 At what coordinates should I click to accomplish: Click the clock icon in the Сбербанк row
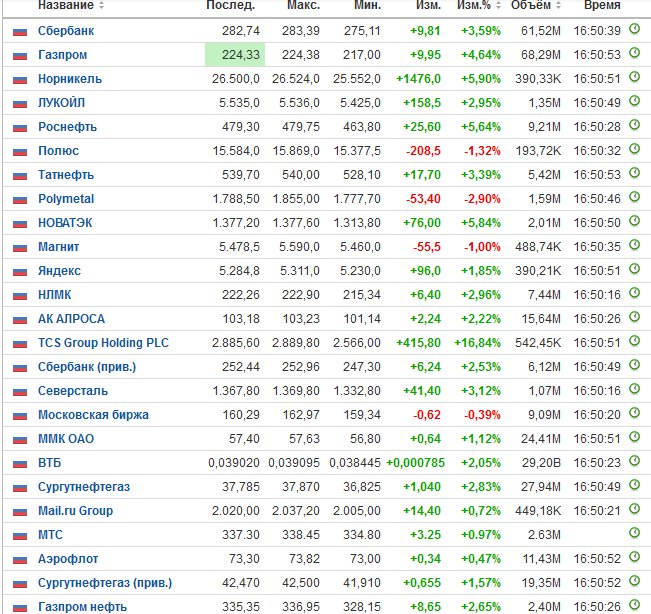click(634, 29)
